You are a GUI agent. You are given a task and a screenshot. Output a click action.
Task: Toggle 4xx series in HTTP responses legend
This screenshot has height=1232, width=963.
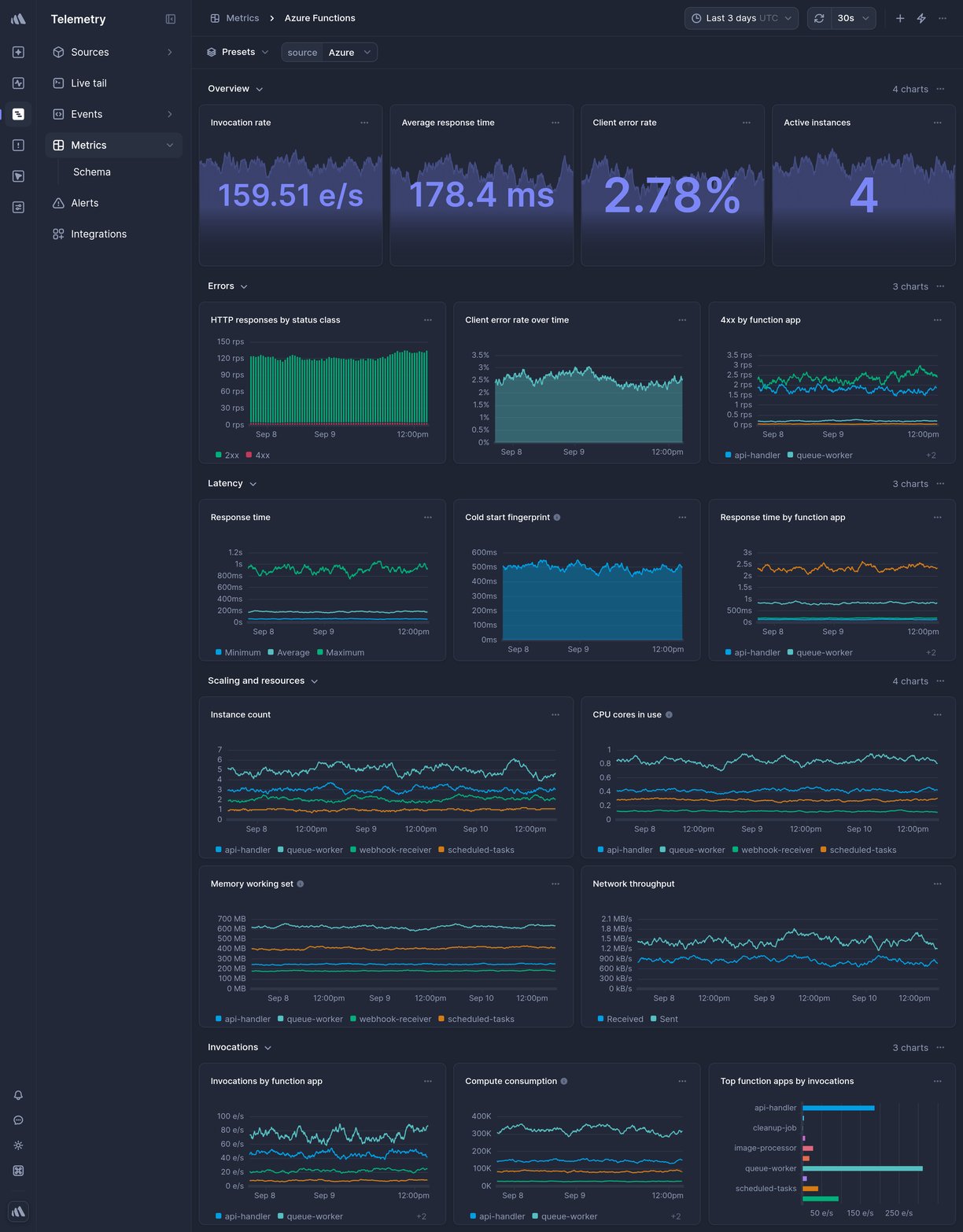pos(258,456)
